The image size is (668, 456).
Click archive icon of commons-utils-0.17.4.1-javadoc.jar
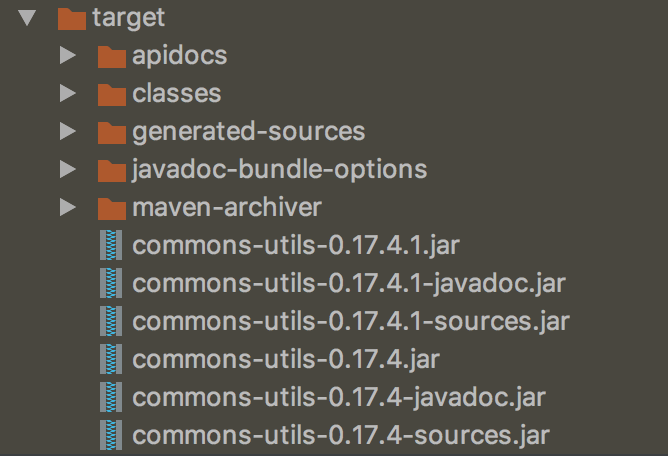111,283
